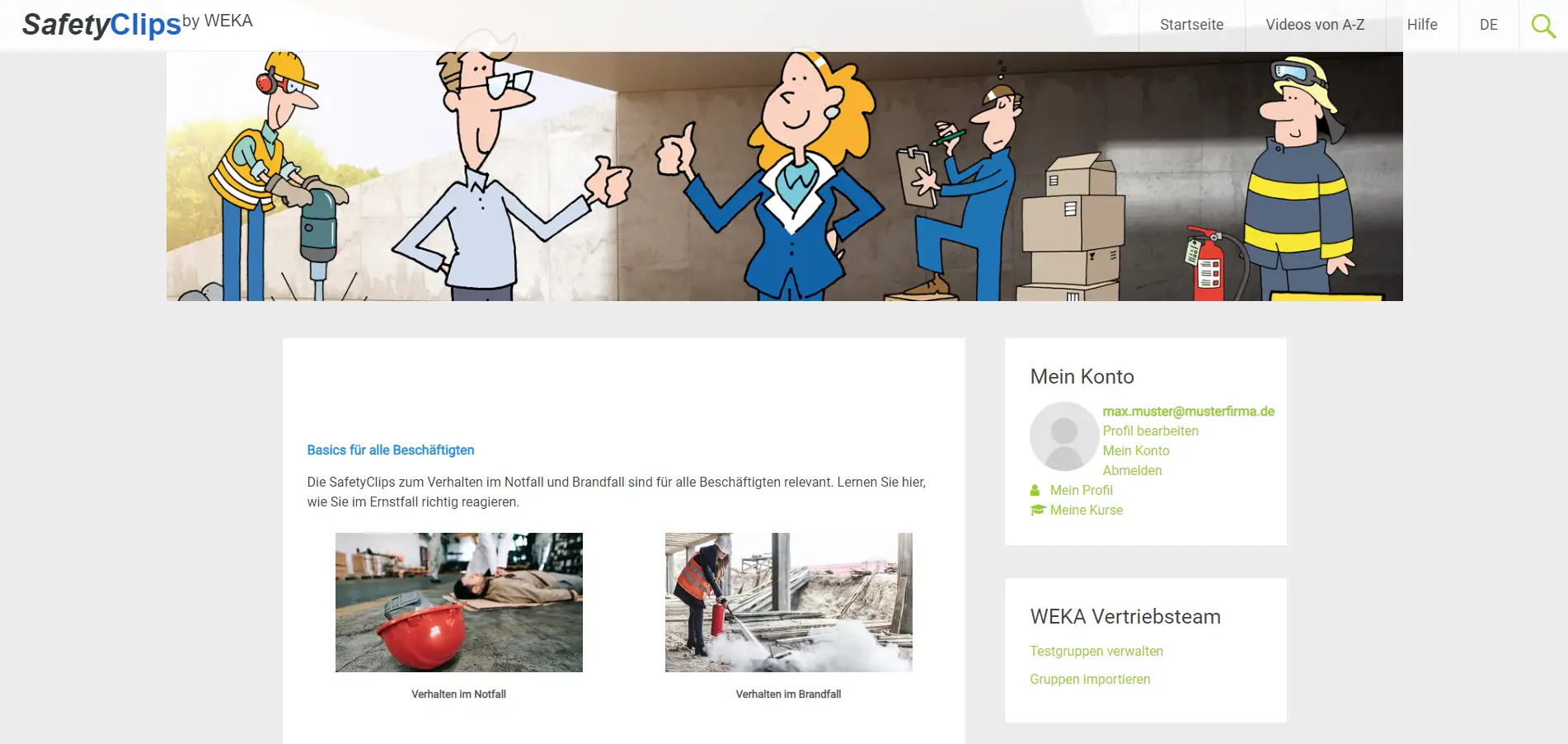Click the person icon beside Mein Profil
Screen dimensions: 1568x744
click(x=1035, y=490)
